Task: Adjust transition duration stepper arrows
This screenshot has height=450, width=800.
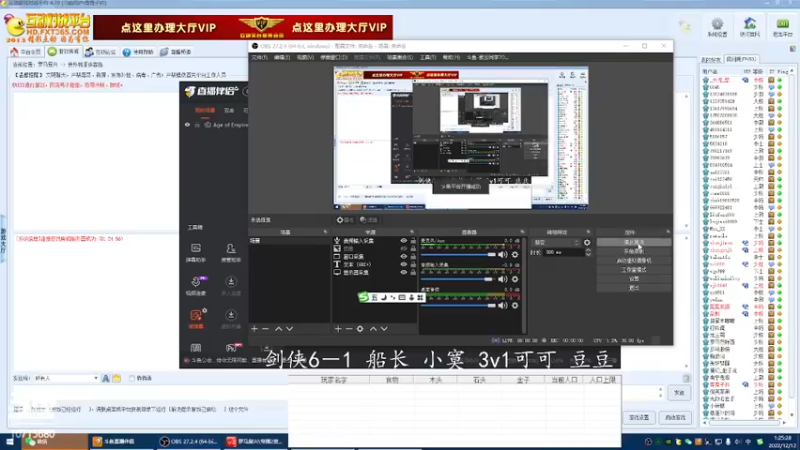Action: (588, 252)
